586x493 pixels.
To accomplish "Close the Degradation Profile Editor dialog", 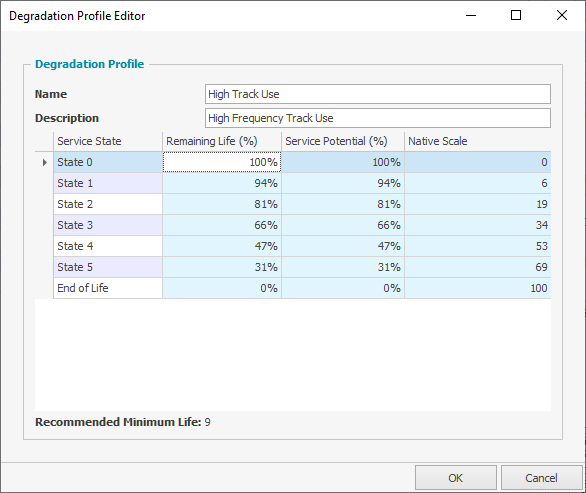I will point(562,15).
